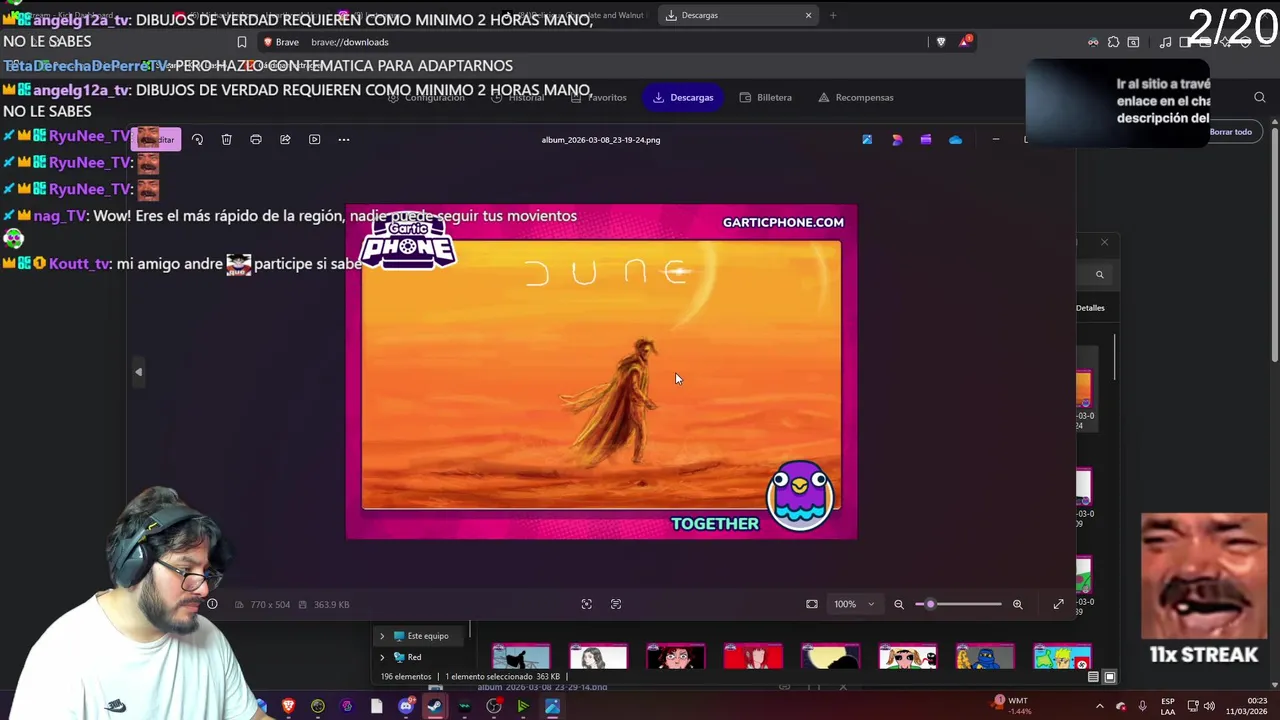Expand Red tree node
The image size is (1280, 720).
[382, 657]
